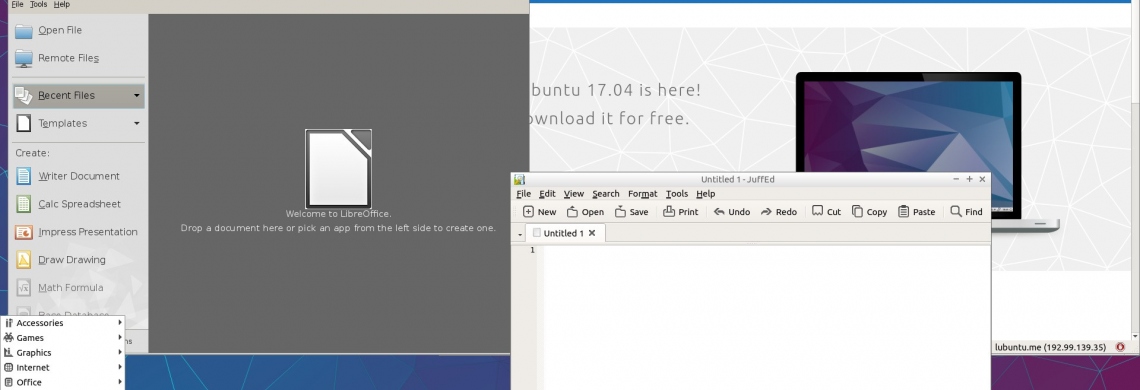The height and width of the screenshot is (390, 1140).
Task: Close the Untitled 1 tab in JuffEd
Action: point(592,234)
